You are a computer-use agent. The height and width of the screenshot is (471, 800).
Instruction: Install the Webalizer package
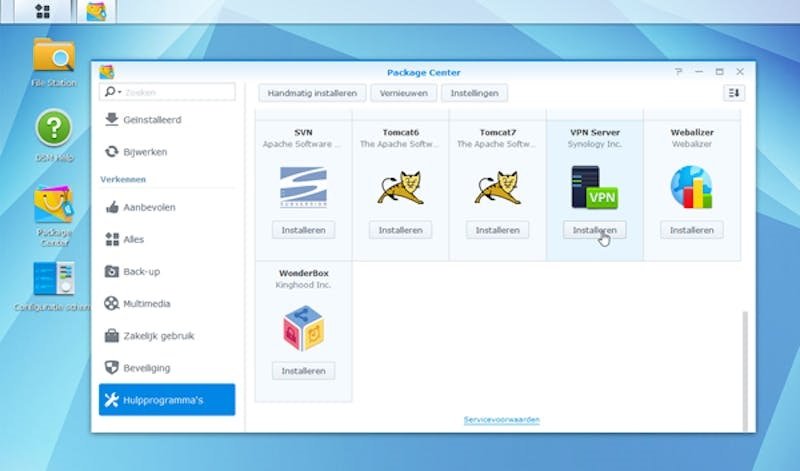(691, 230)
